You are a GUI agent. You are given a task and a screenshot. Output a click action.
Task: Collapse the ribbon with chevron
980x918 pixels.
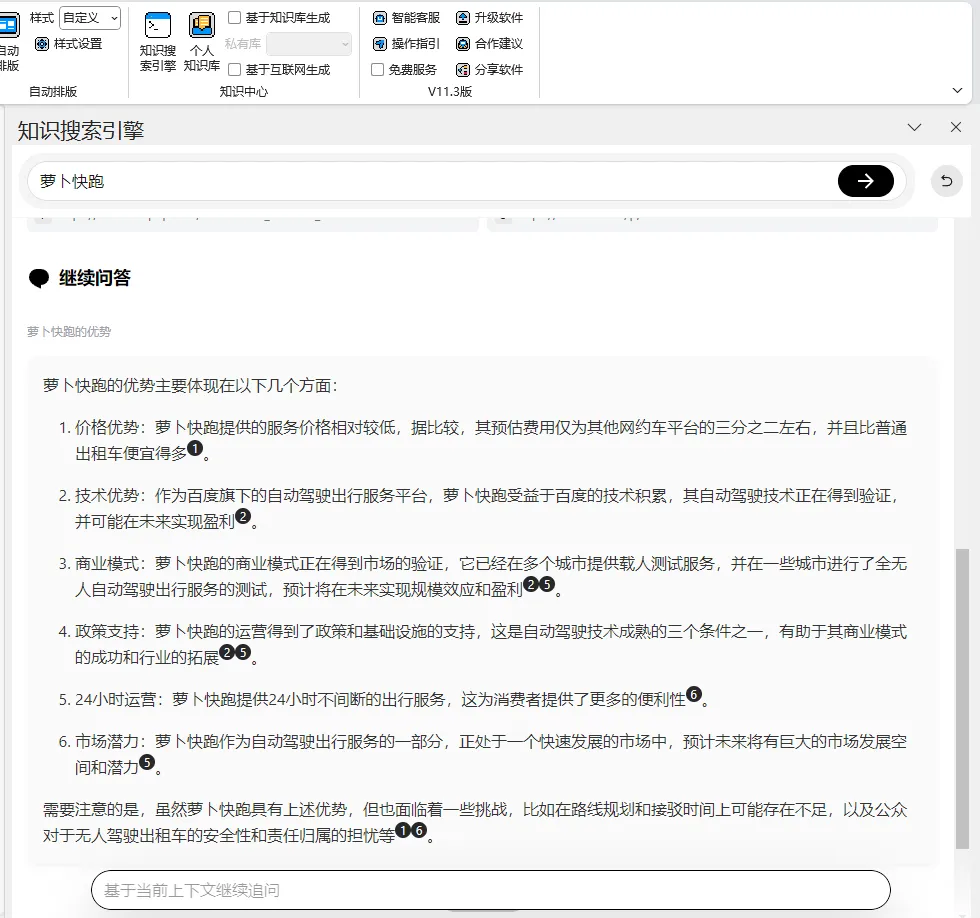[957, 91]
